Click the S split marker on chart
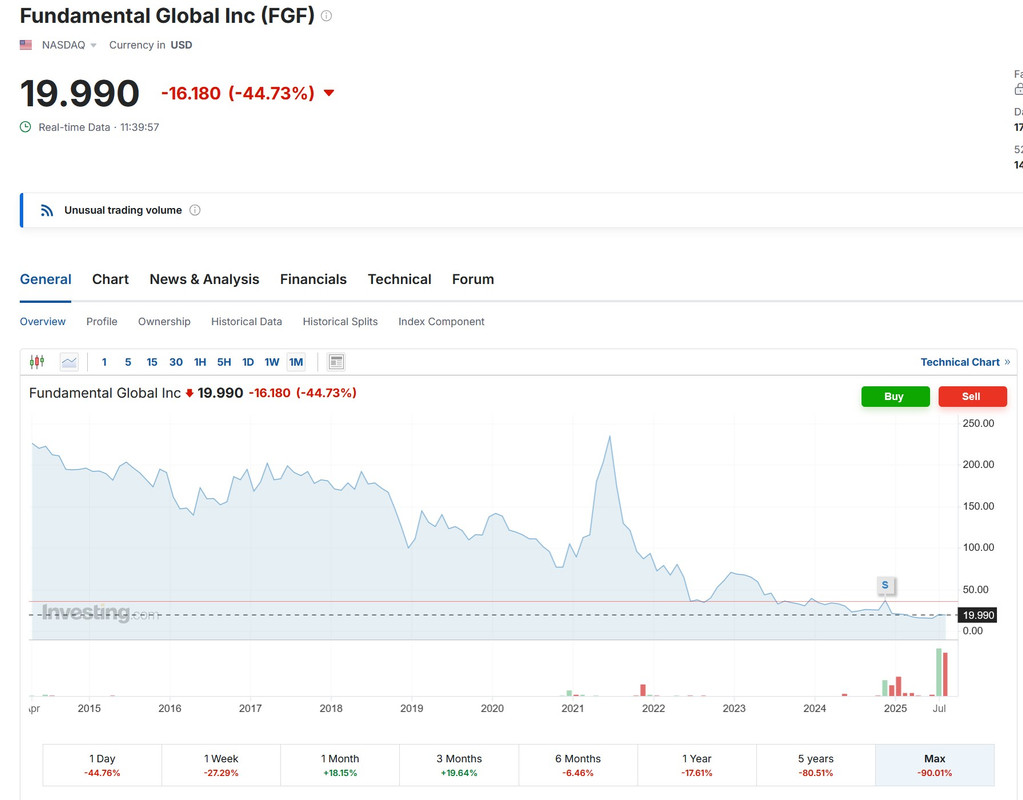The height and width of the screenshot is (800, 1023). tap(885, 585)
